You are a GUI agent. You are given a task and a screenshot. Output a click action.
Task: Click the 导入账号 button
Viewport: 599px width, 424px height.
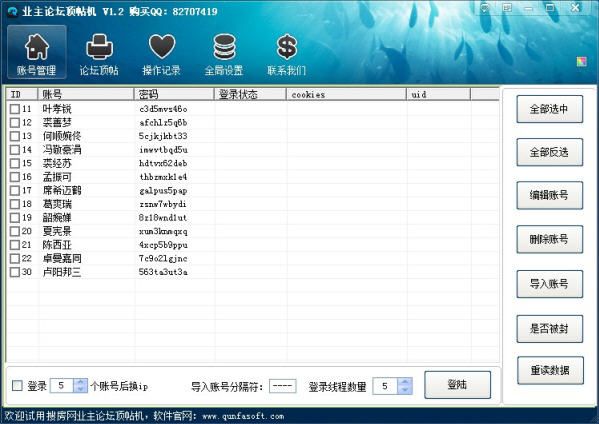[549, 284]
